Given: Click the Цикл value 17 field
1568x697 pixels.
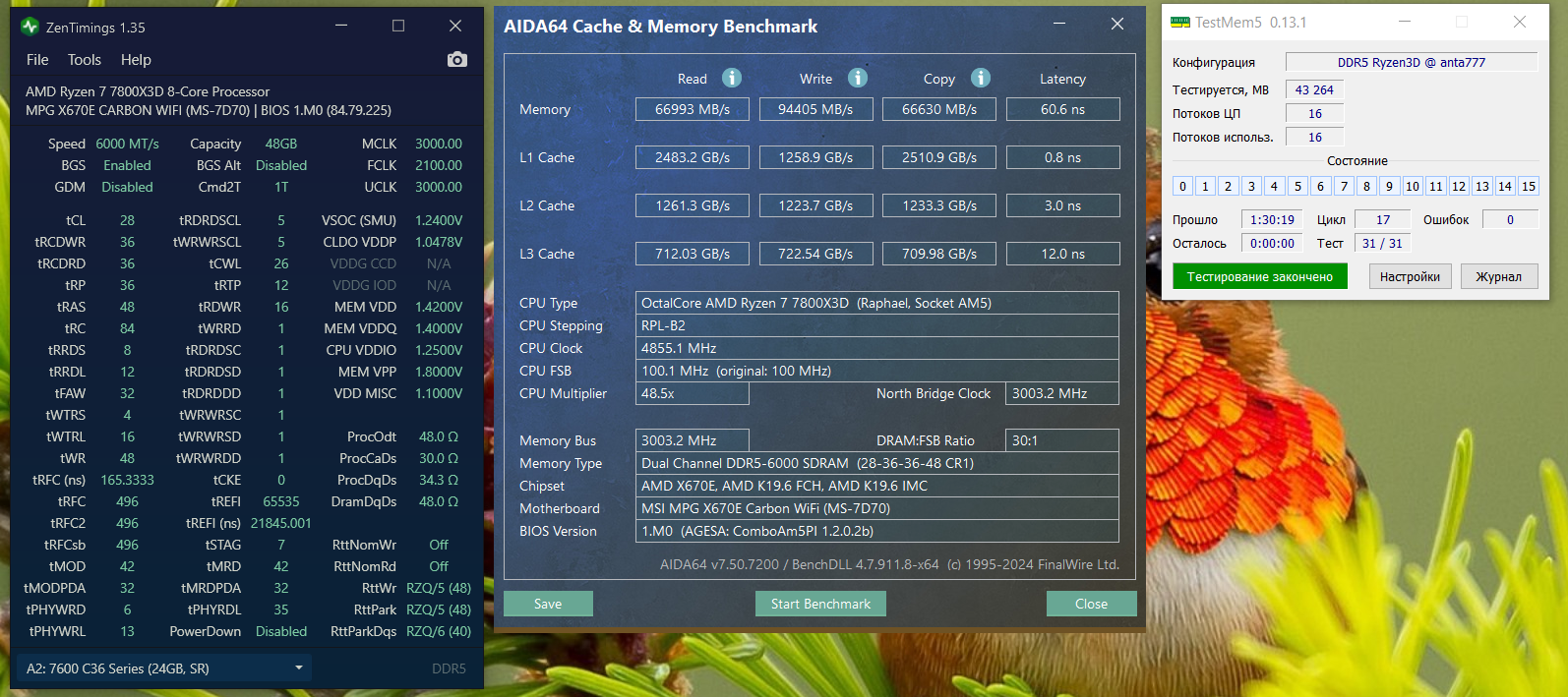Looking at the screenshot, I should click(1383, 219).
